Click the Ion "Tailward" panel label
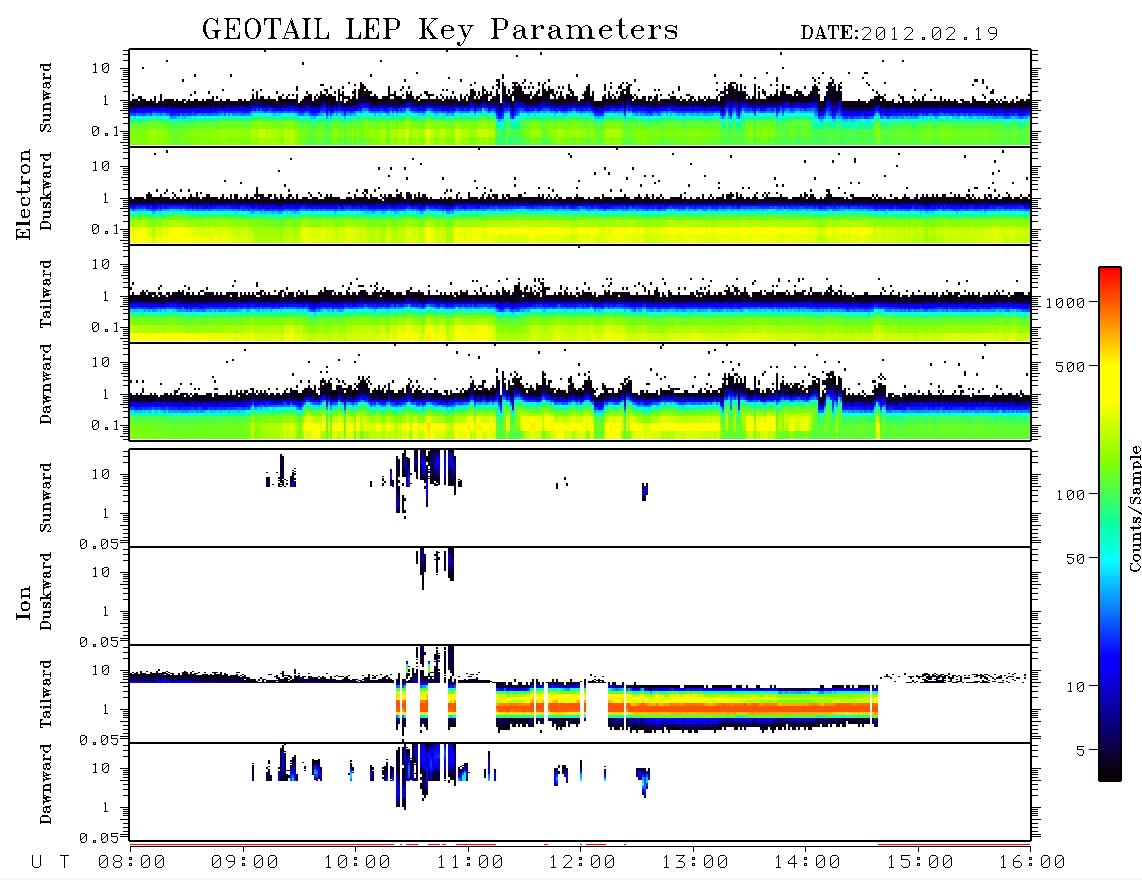 point(46,694)
